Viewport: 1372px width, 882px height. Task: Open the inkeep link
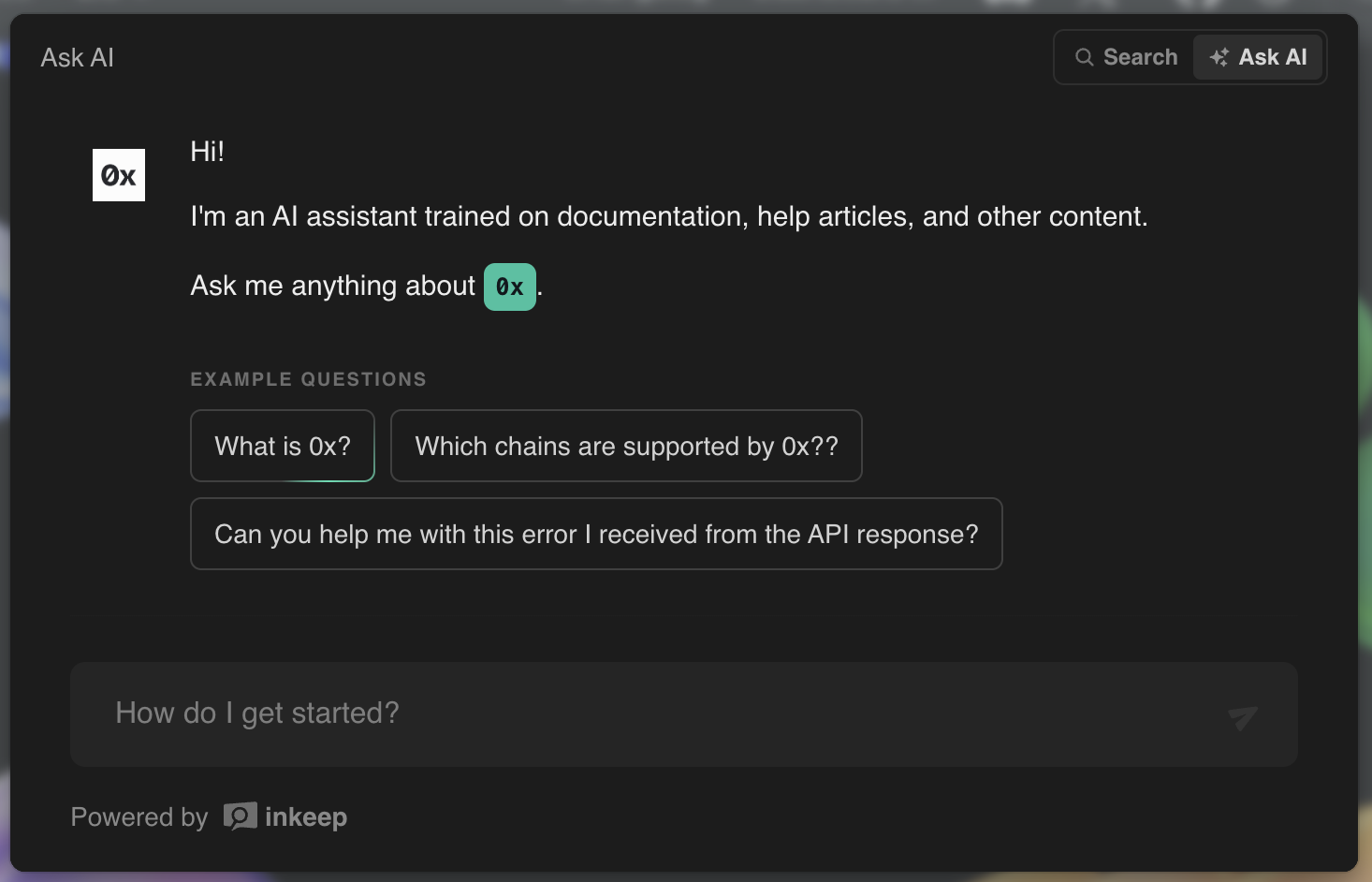coord(285,817)
